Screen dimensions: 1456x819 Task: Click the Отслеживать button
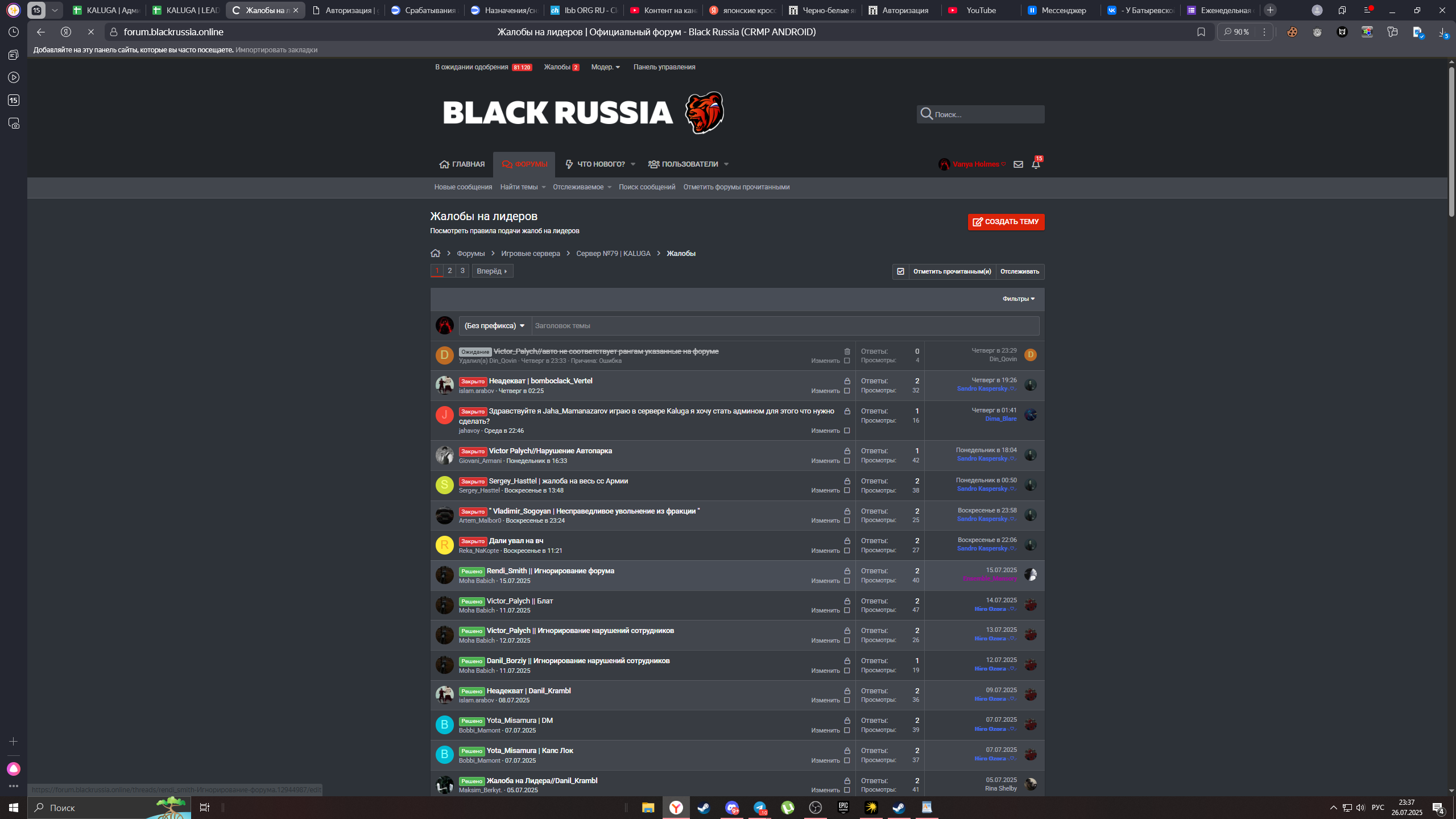1020,271
